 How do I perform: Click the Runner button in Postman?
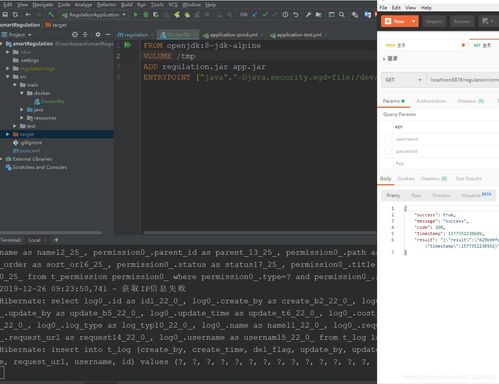462,21
